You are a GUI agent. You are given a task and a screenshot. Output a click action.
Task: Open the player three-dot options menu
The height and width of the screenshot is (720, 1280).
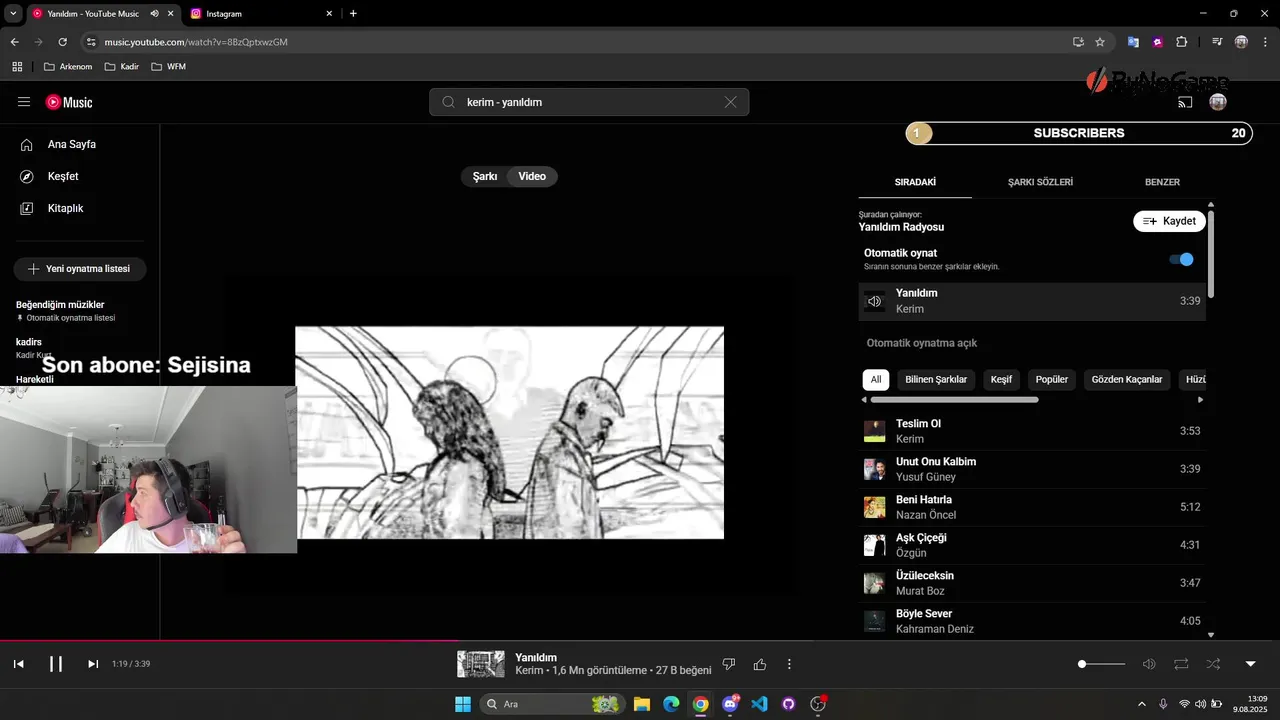(789, 664)
